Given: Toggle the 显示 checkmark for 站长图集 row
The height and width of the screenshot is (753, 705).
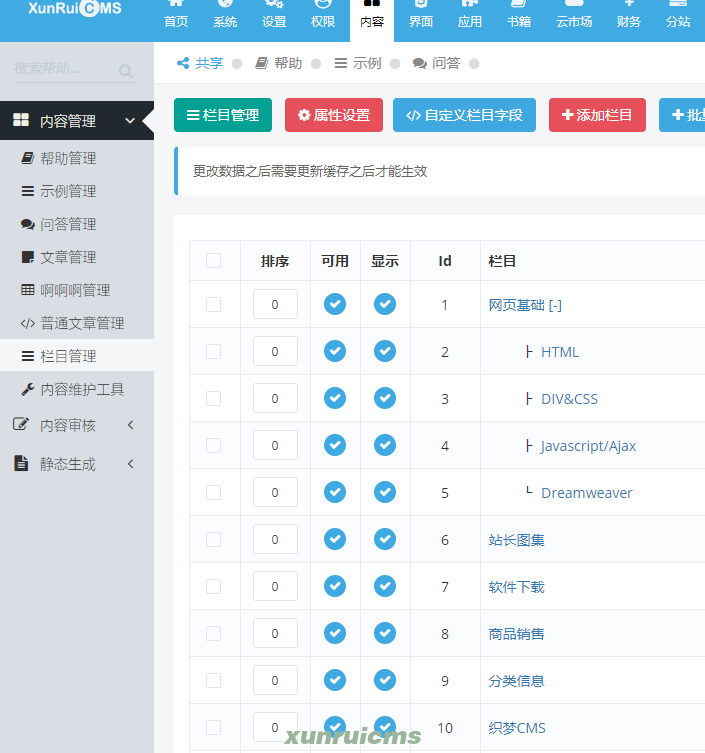Looking at the screenshot, I should point(385,539).
